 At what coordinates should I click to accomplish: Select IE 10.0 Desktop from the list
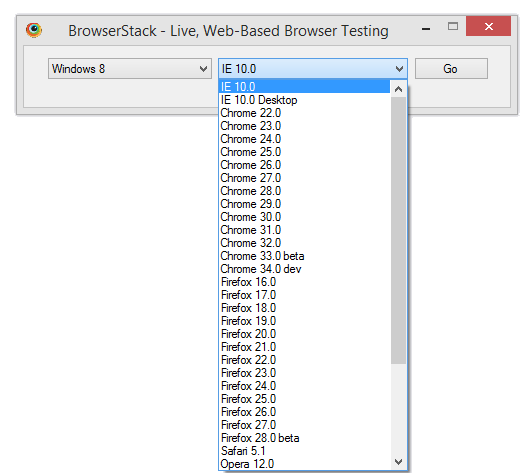304,100
